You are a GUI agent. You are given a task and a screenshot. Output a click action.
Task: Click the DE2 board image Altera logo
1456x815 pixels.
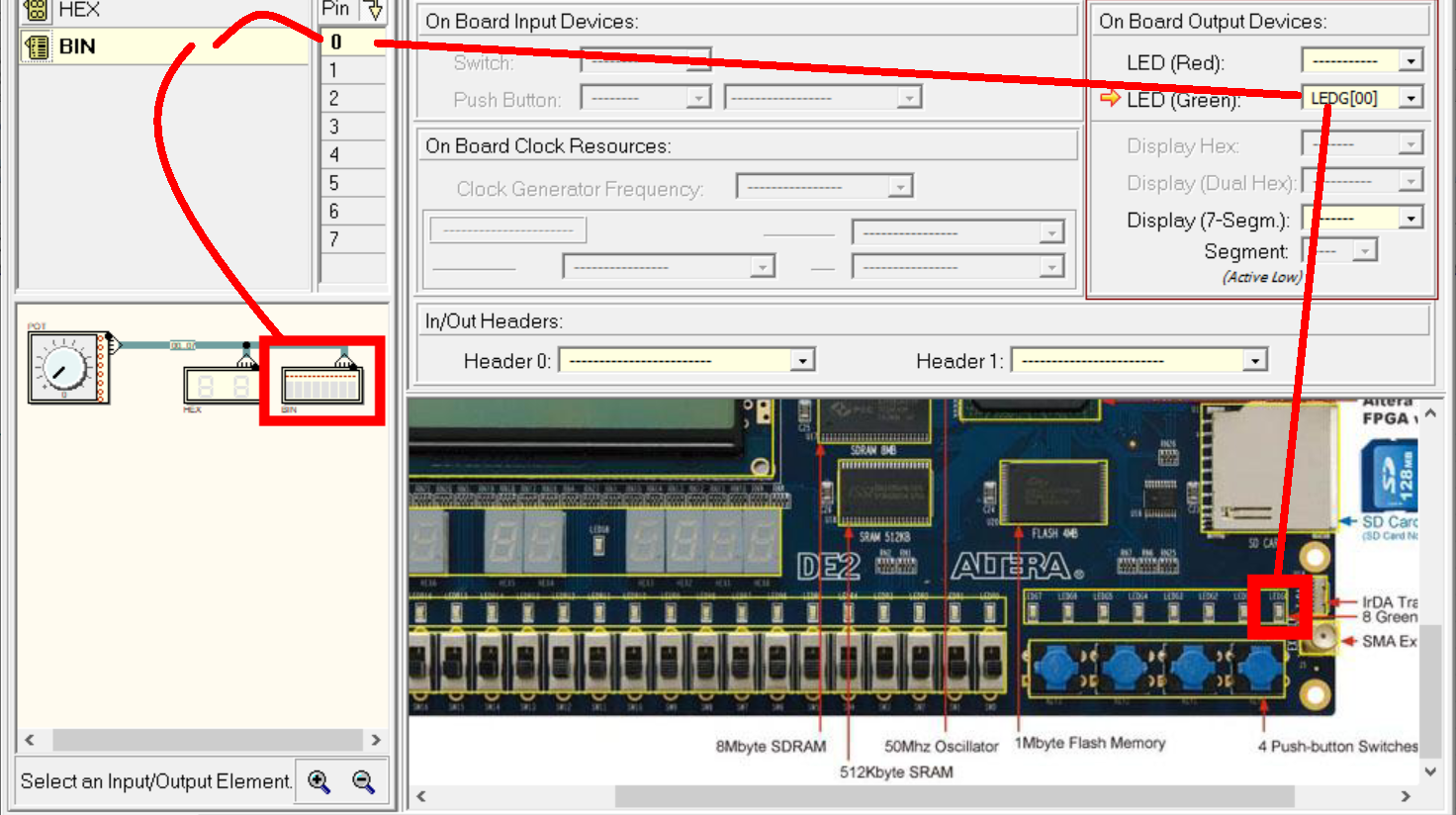coord(1017,566)
